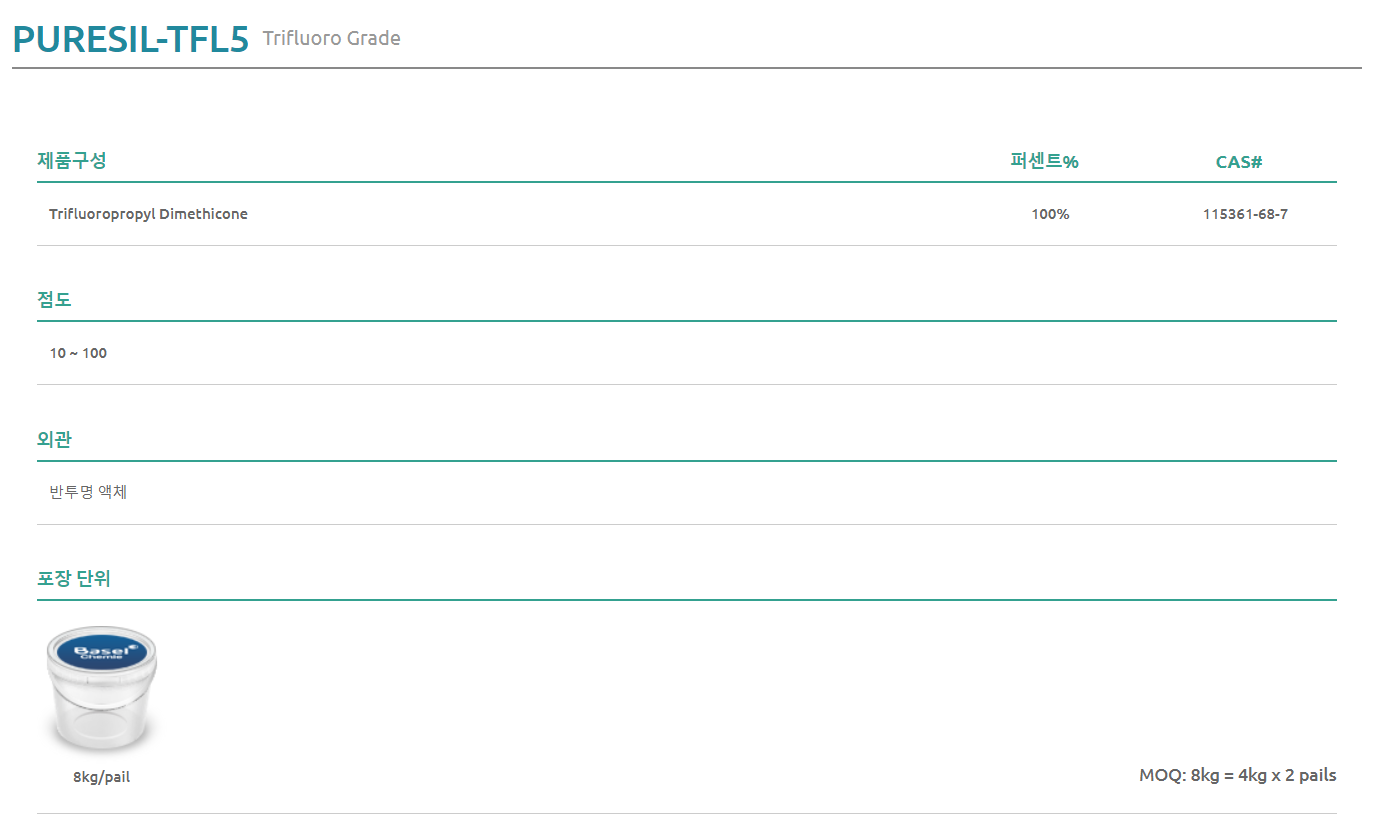This screenshot has width=1373, height=830.
Task: Click the 포장 단위 section heading
Action: click(x=74, y=578)
